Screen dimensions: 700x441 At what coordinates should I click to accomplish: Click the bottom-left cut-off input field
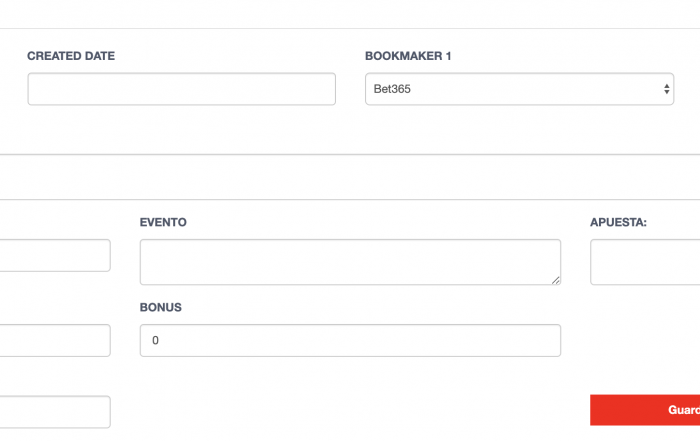point(55,412)
